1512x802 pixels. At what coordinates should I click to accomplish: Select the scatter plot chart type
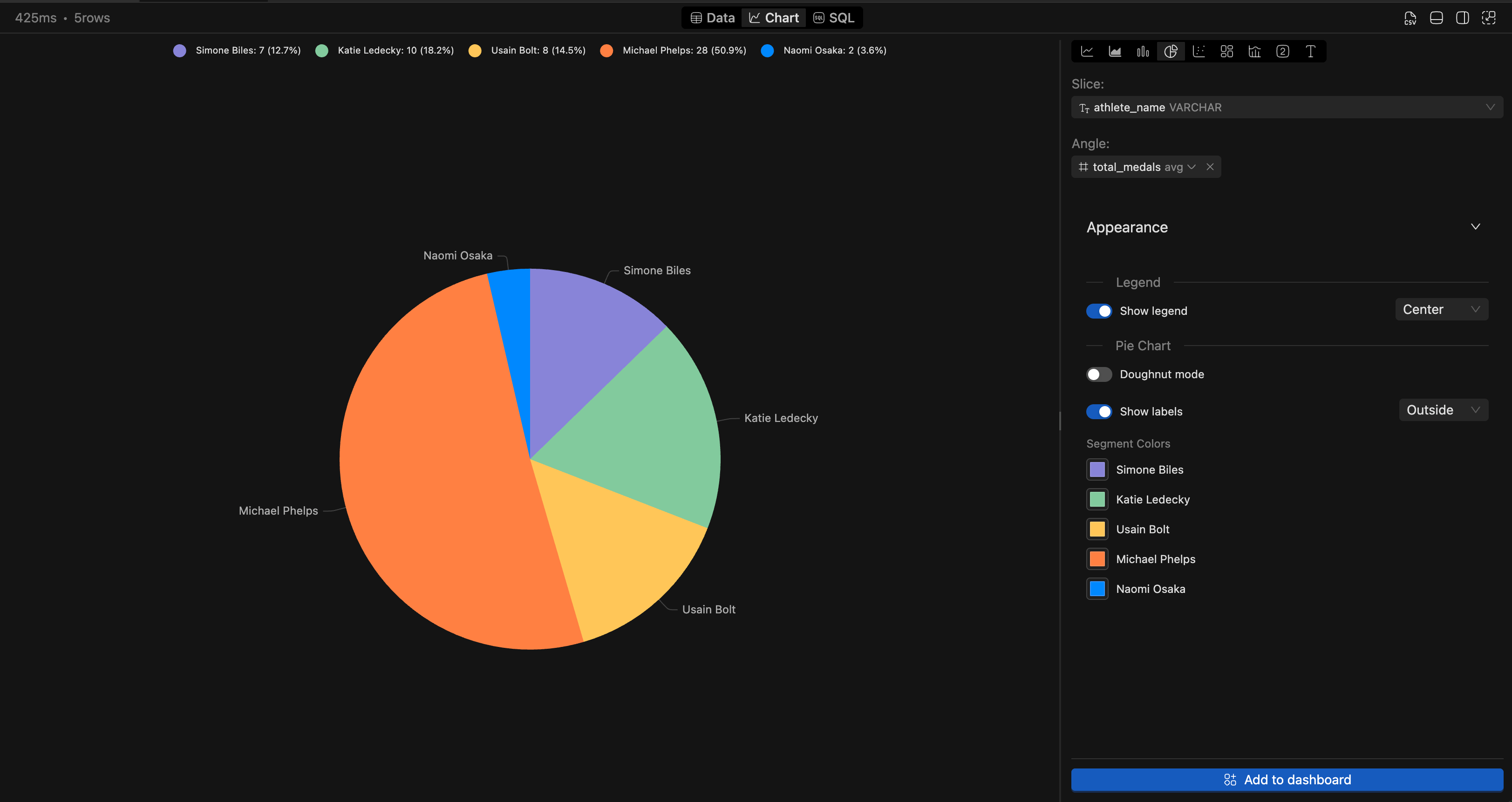pyautogui.click(x=1199, y=51)
